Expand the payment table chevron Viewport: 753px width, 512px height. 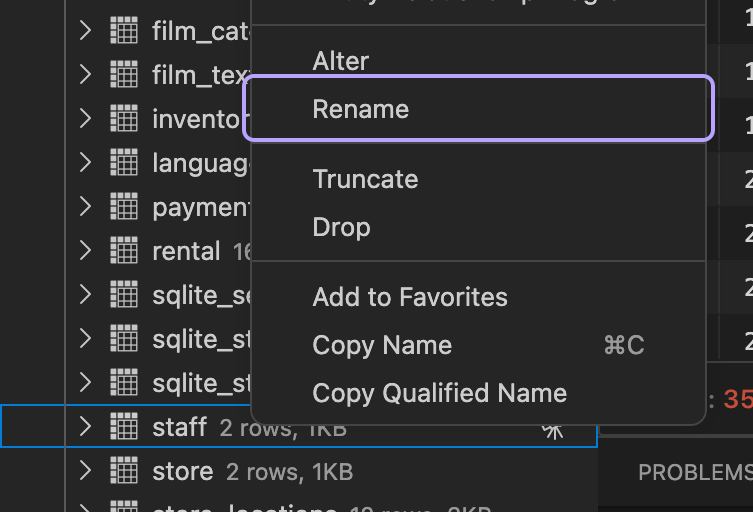click(85, 207)
